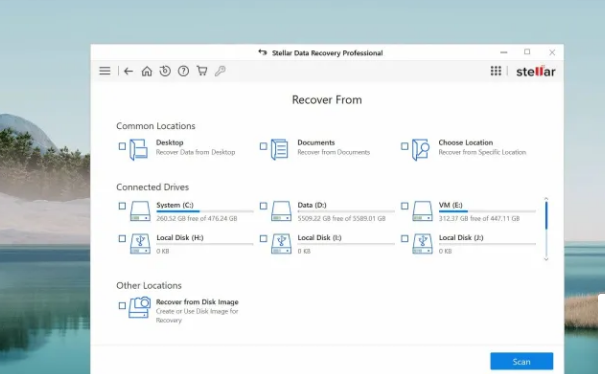Screen dimensions: 605x374
Task: Tick the Desktop checkbox
Action: pyautogui.click(x=122, y=146)
